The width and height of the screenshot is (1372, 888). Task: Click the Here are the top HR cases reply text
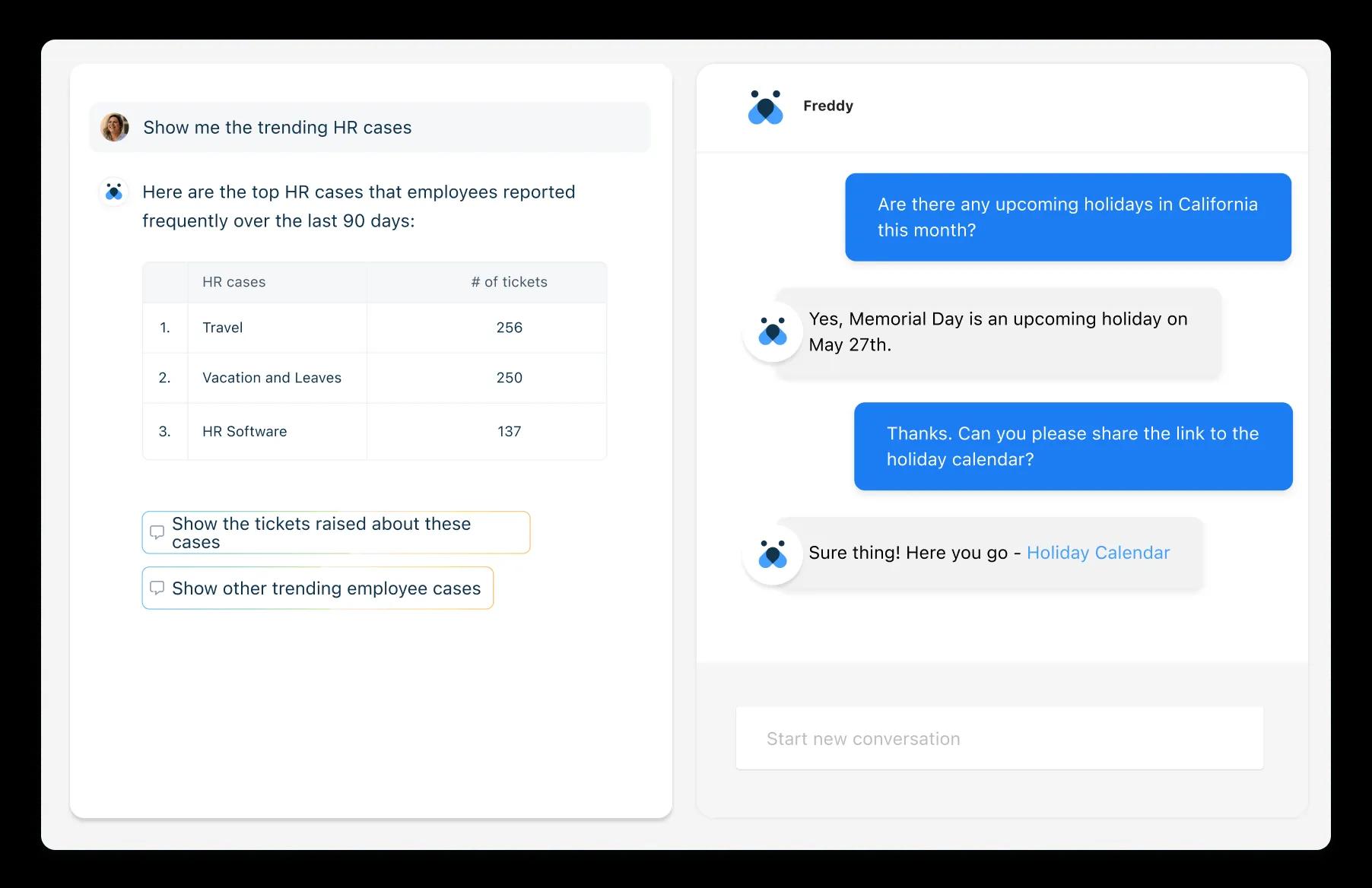(359, 206)
